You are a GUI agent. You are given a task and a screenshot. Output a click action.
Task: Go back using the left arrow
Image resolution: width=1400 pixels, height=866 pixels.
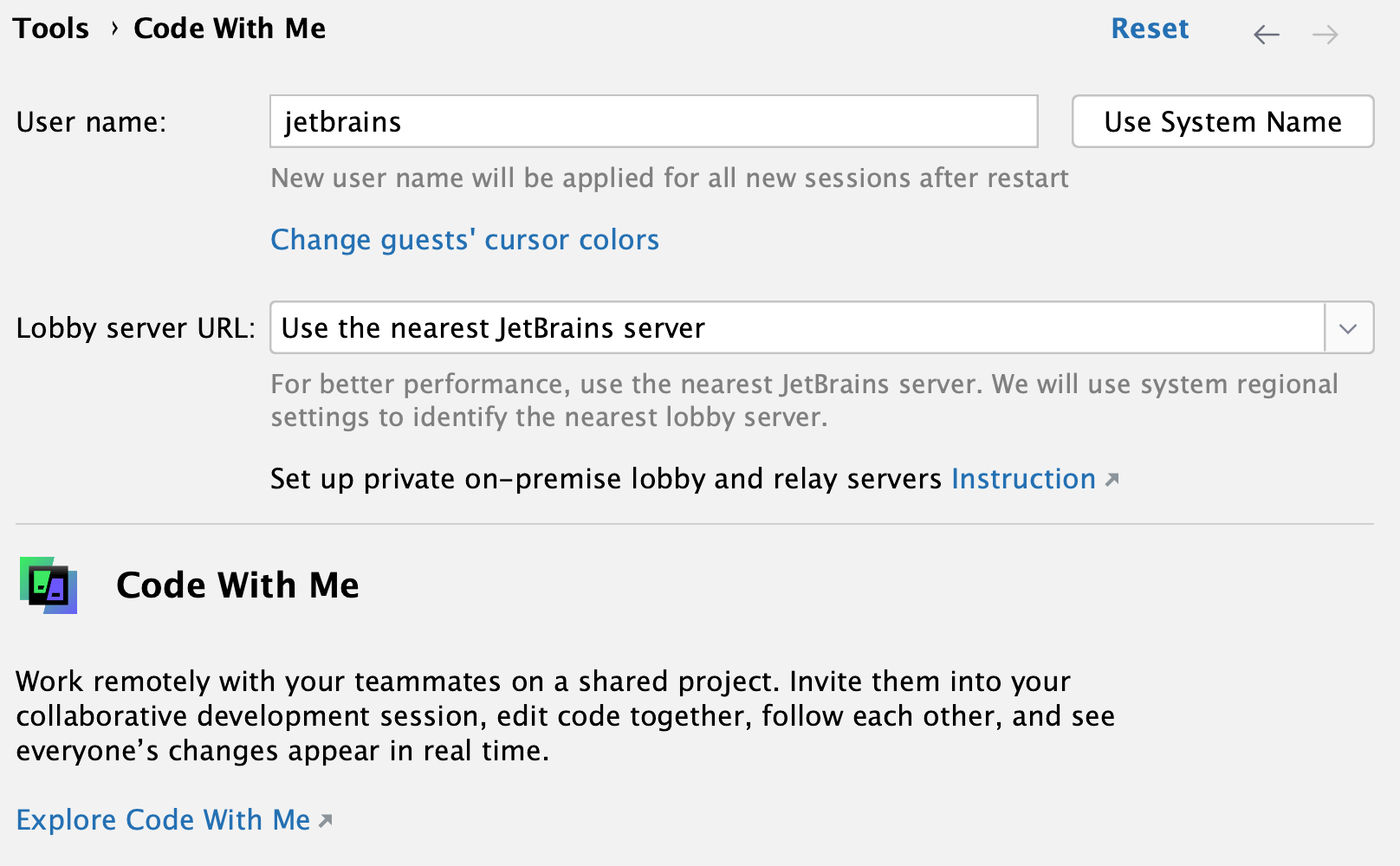(x=1266, y=35)
